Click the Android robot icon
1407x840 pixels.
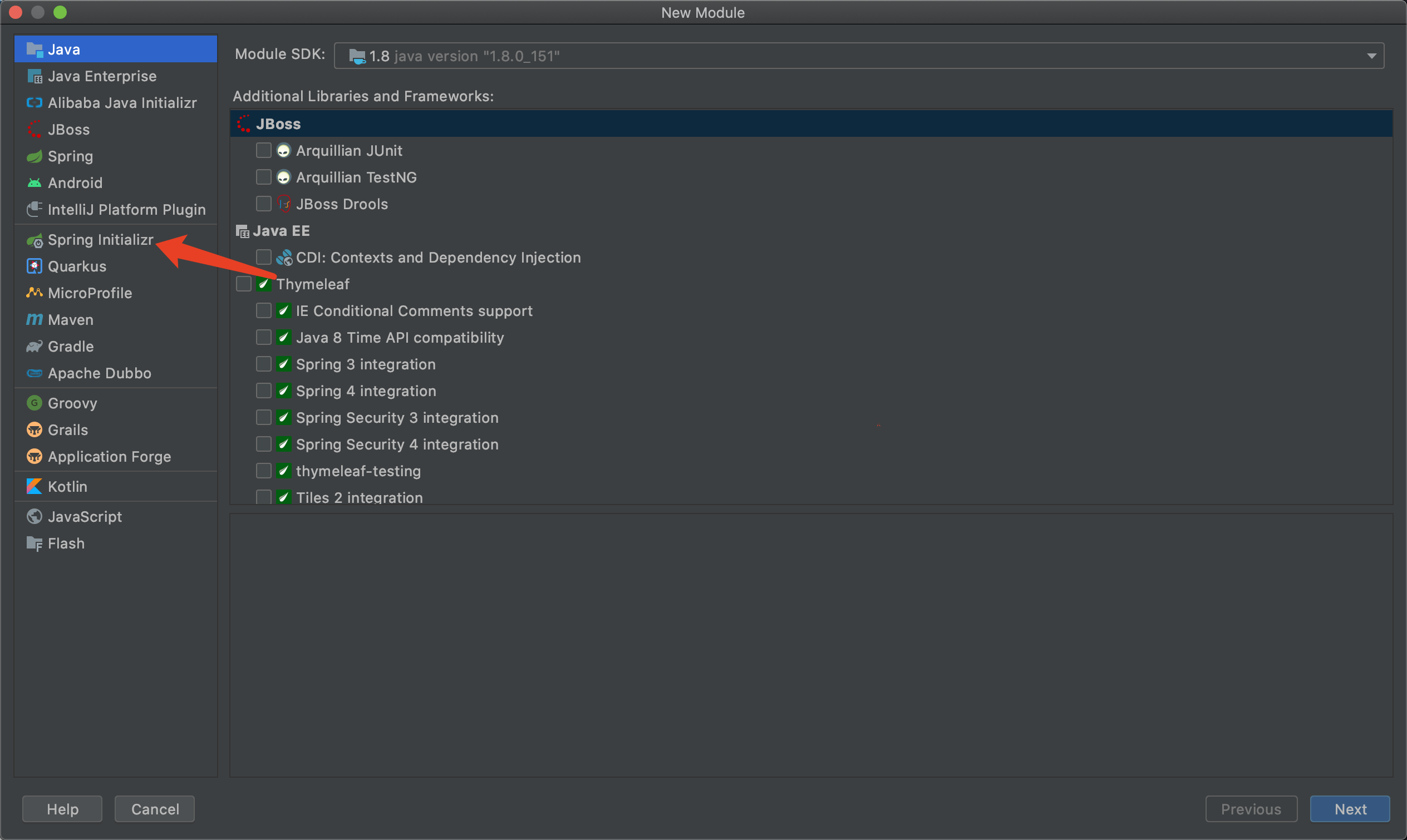(x=35, y=183)
